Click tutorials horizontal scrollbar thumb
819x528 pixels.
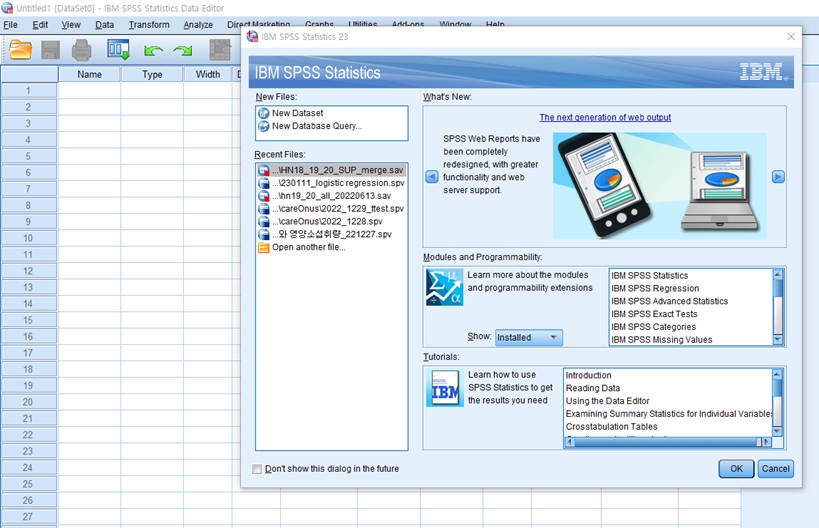pos(668,442)
